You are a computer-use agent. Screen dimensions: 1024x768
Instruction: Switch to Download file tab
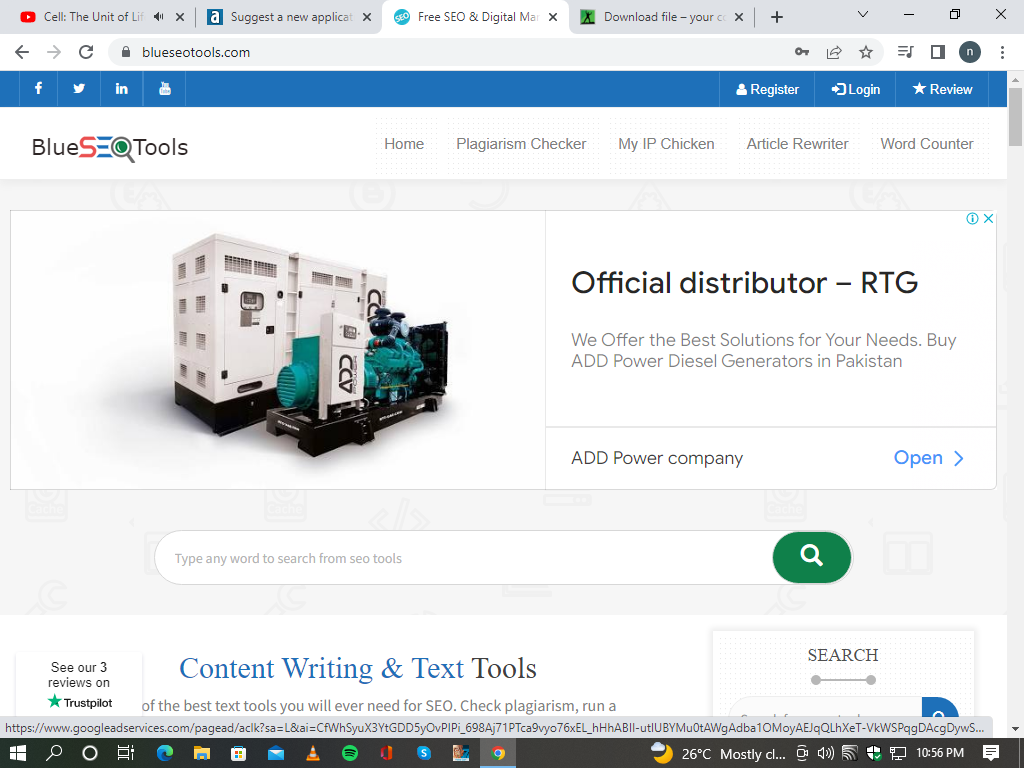(664, 17)
